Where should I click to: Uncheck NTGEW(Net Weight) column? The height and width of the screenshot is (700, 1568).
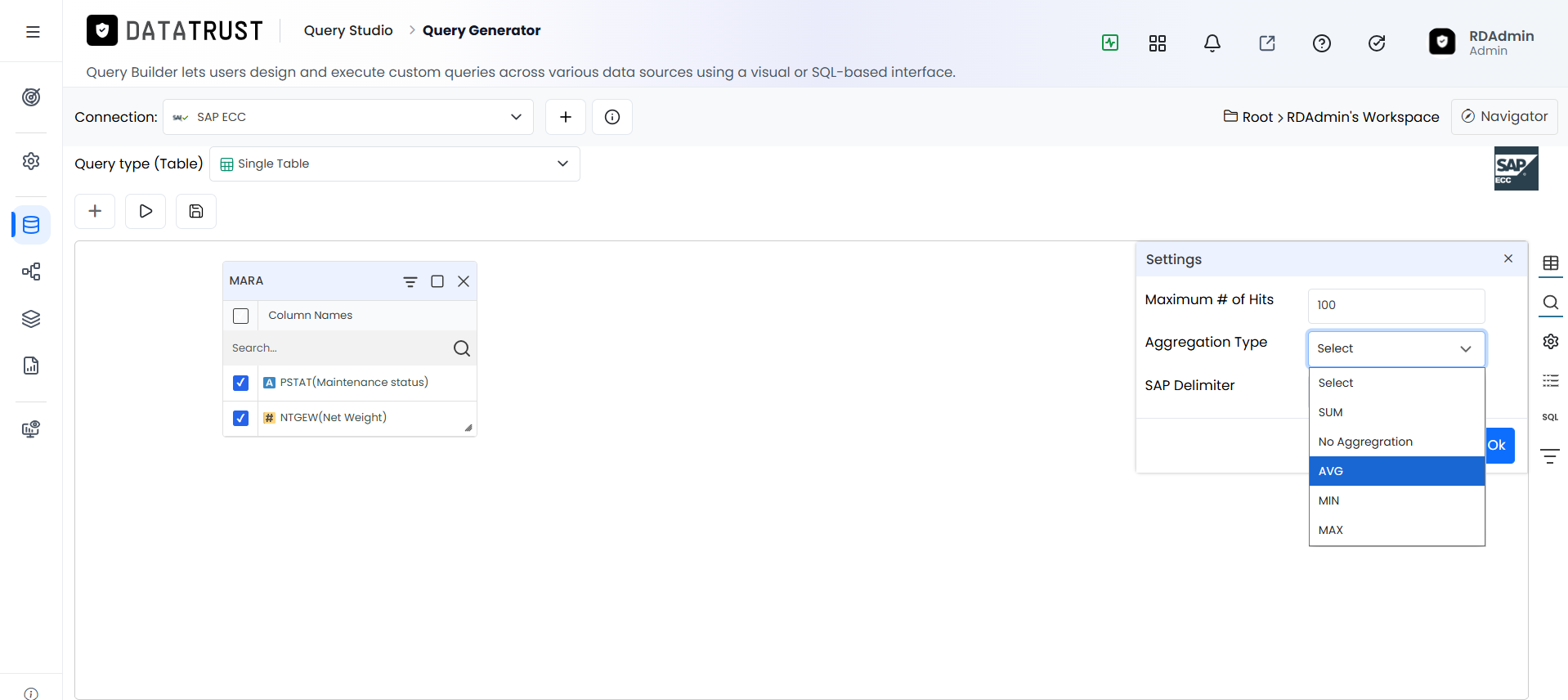point(240,418)
